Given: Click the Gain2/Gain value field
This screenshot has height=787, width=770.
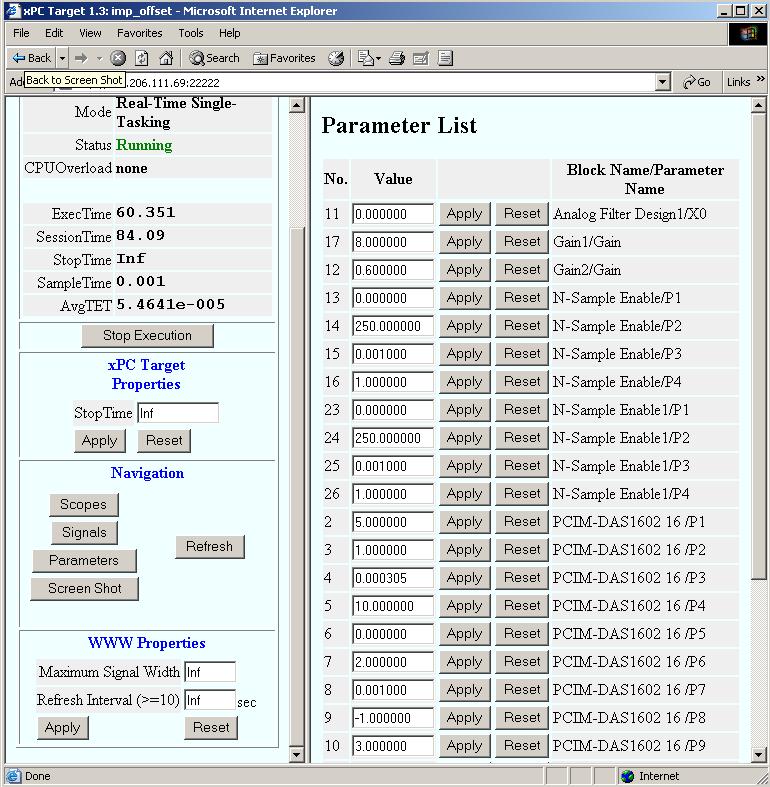Looking at the screenshot, I should (x=393, y=270).
